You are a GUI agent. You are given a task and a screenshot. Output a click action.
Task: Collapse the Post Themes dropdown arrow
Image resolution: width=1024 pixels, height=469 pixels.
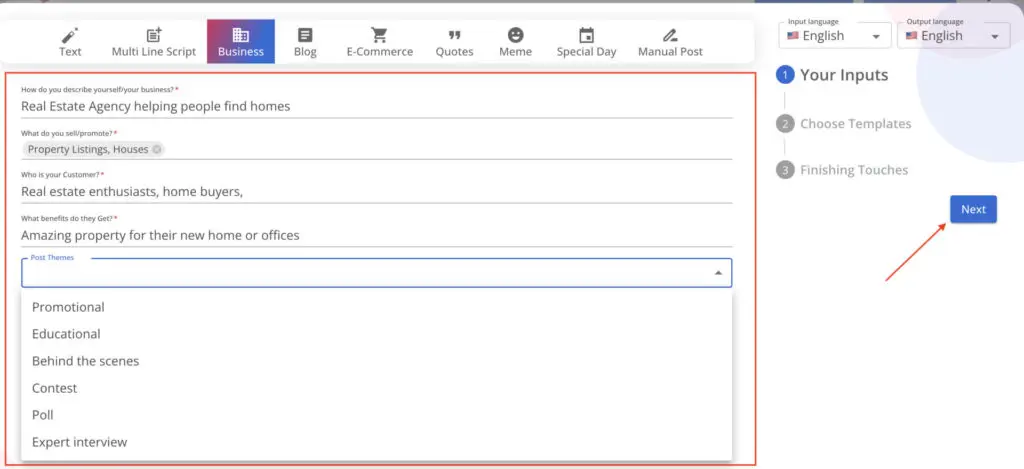pyautogui.click(x=718, y=273)
